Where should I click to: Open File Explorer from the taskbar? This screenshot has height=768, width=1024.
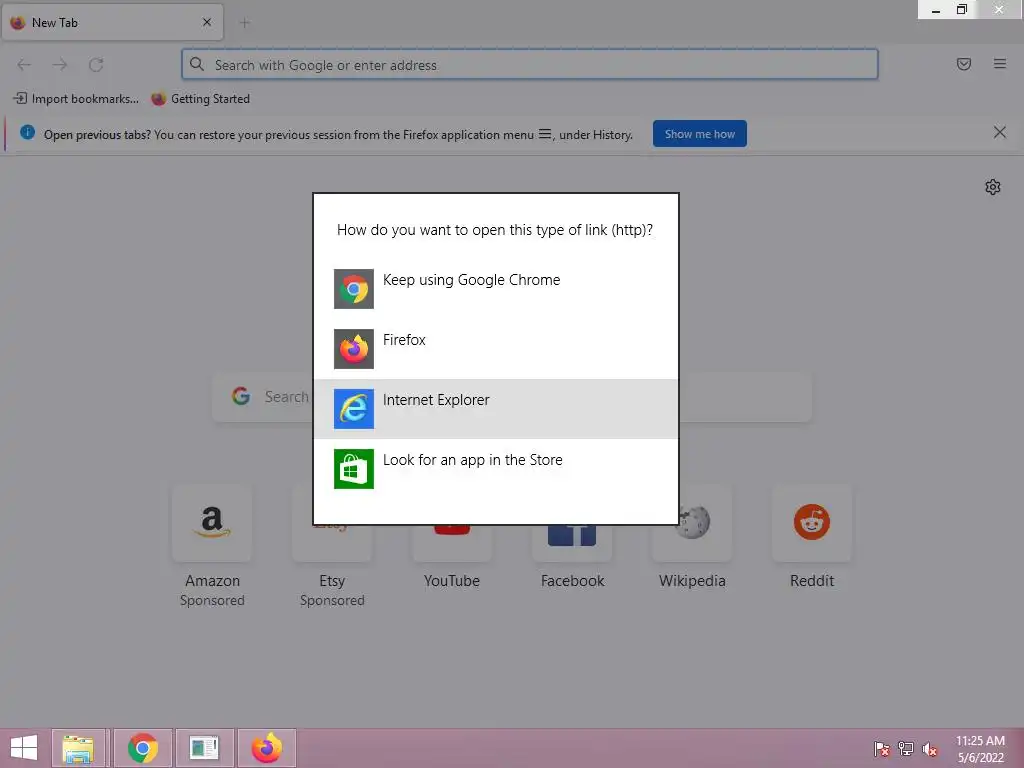click(78, 748)
